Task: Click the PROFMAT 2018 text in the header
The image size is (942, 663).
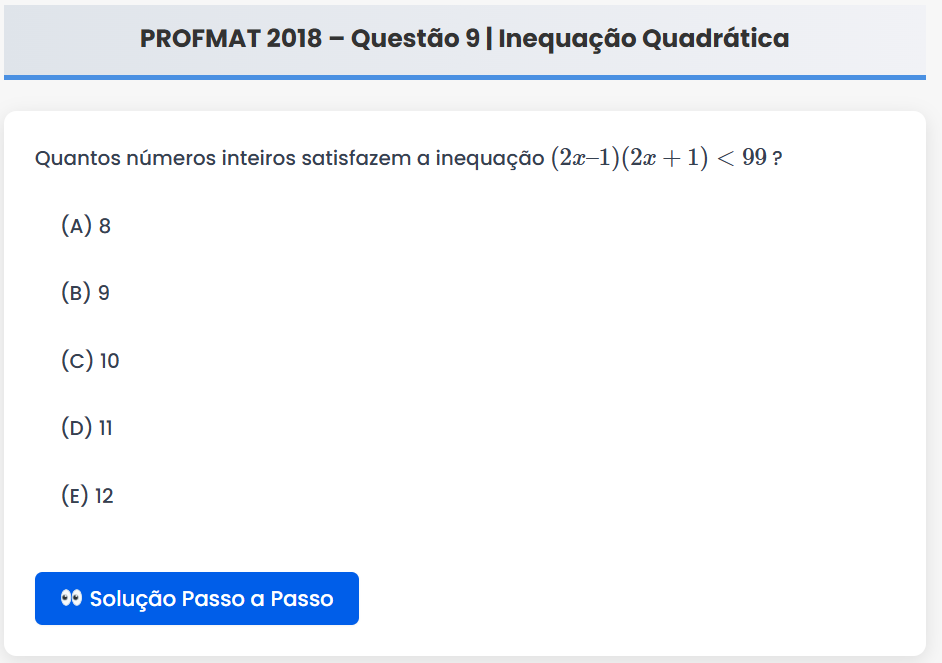Action: 230,39
